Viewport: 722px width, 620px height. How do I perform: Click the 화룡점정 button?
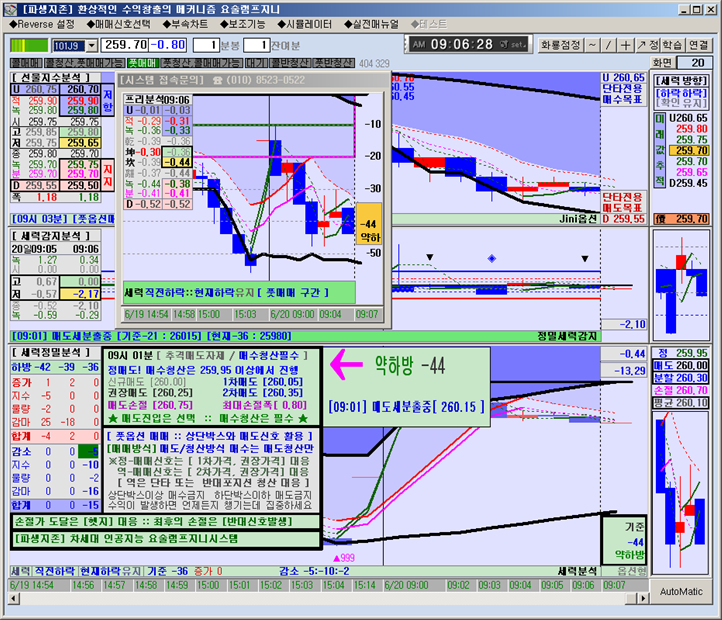[x=561, y=45]
